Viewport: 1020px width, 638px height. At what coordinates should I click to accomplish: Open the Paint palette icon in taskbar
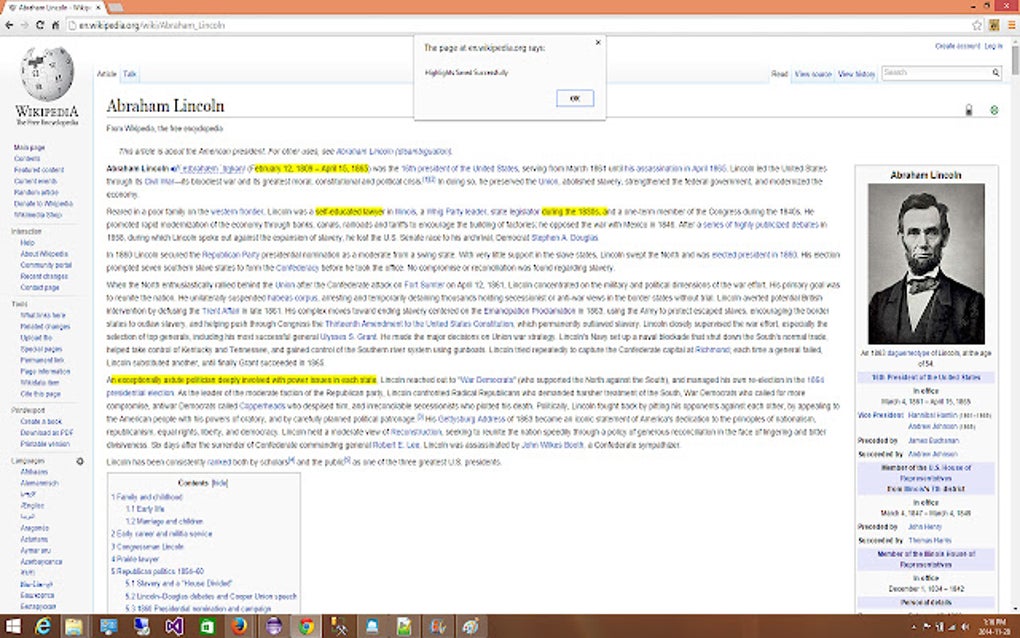click(470, 626)
